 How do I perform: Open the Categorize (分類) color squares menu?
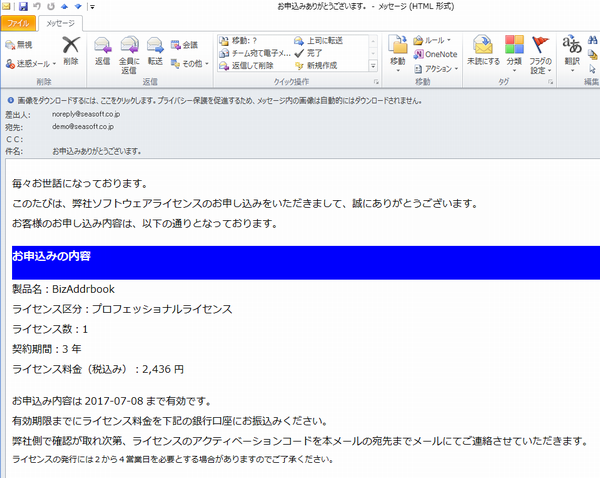coord(514,50)
